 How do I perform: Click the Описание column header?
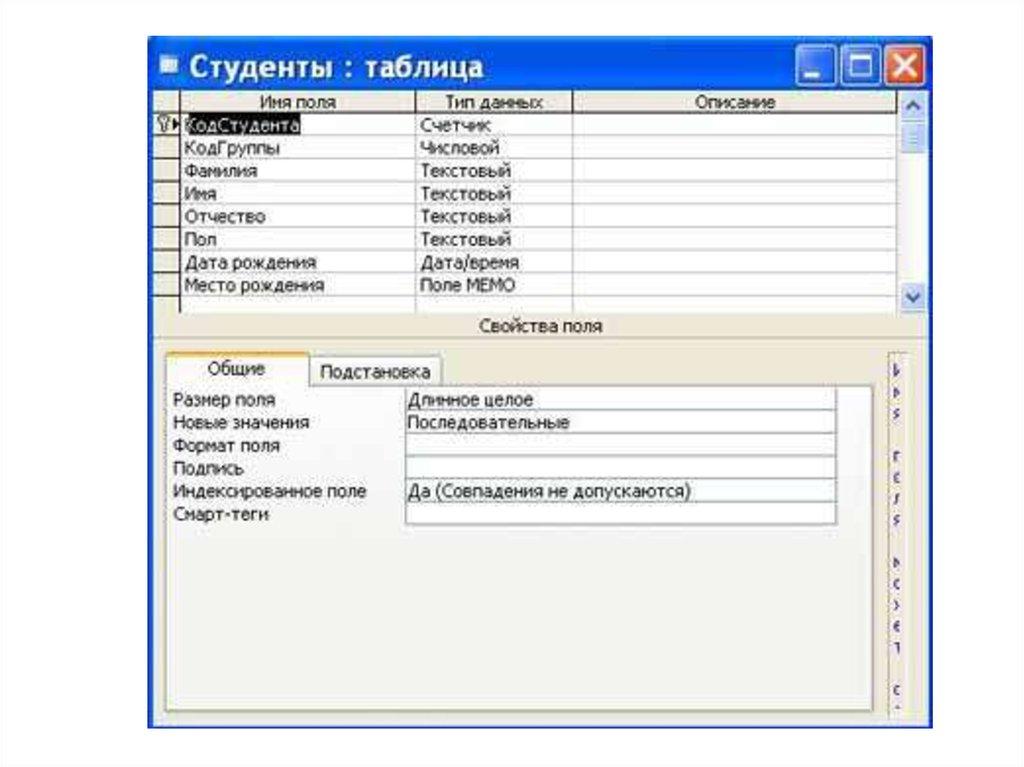tap(734, 102)
